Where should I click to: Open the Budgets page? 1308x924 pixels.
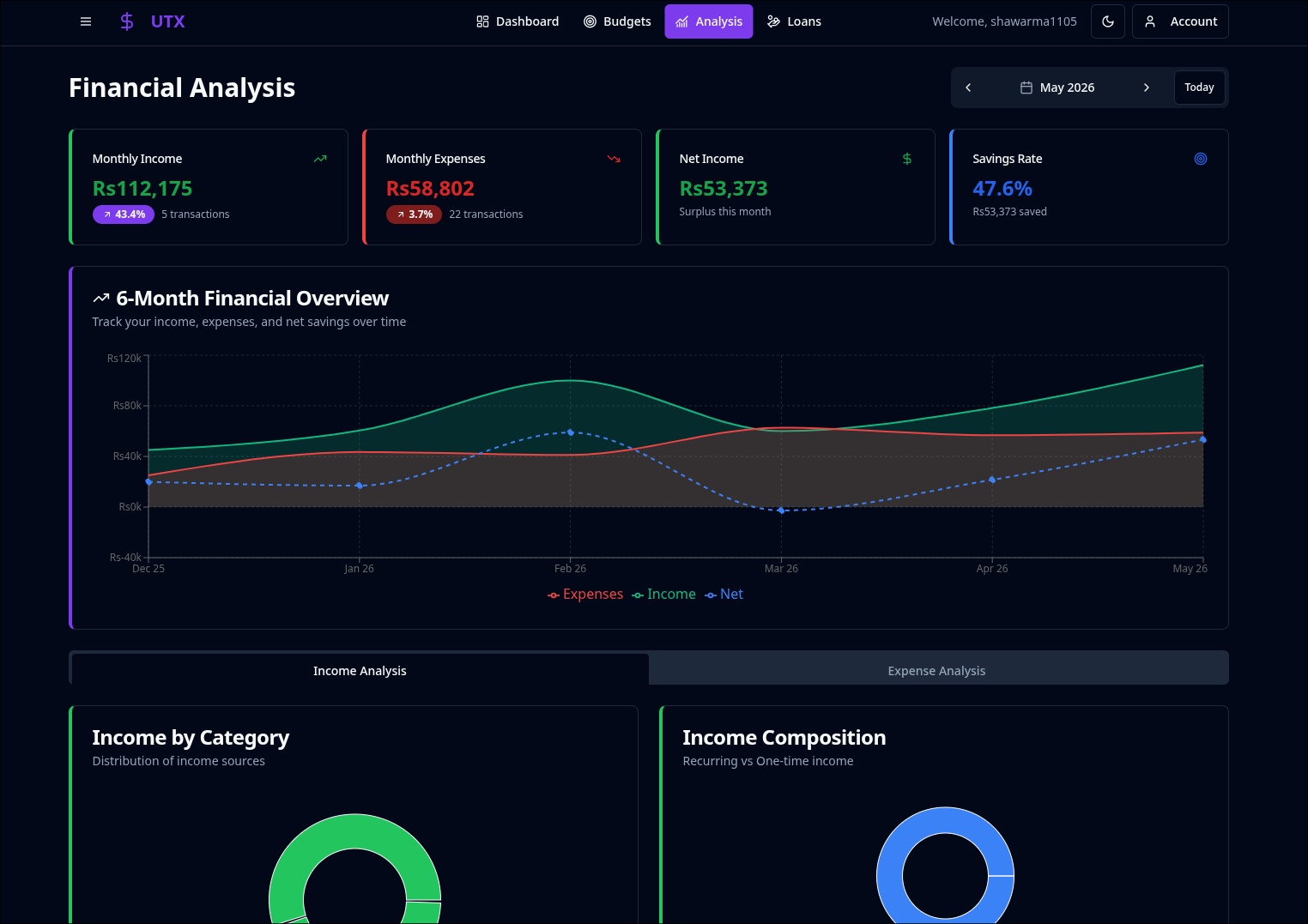click(x=617, y=21)
